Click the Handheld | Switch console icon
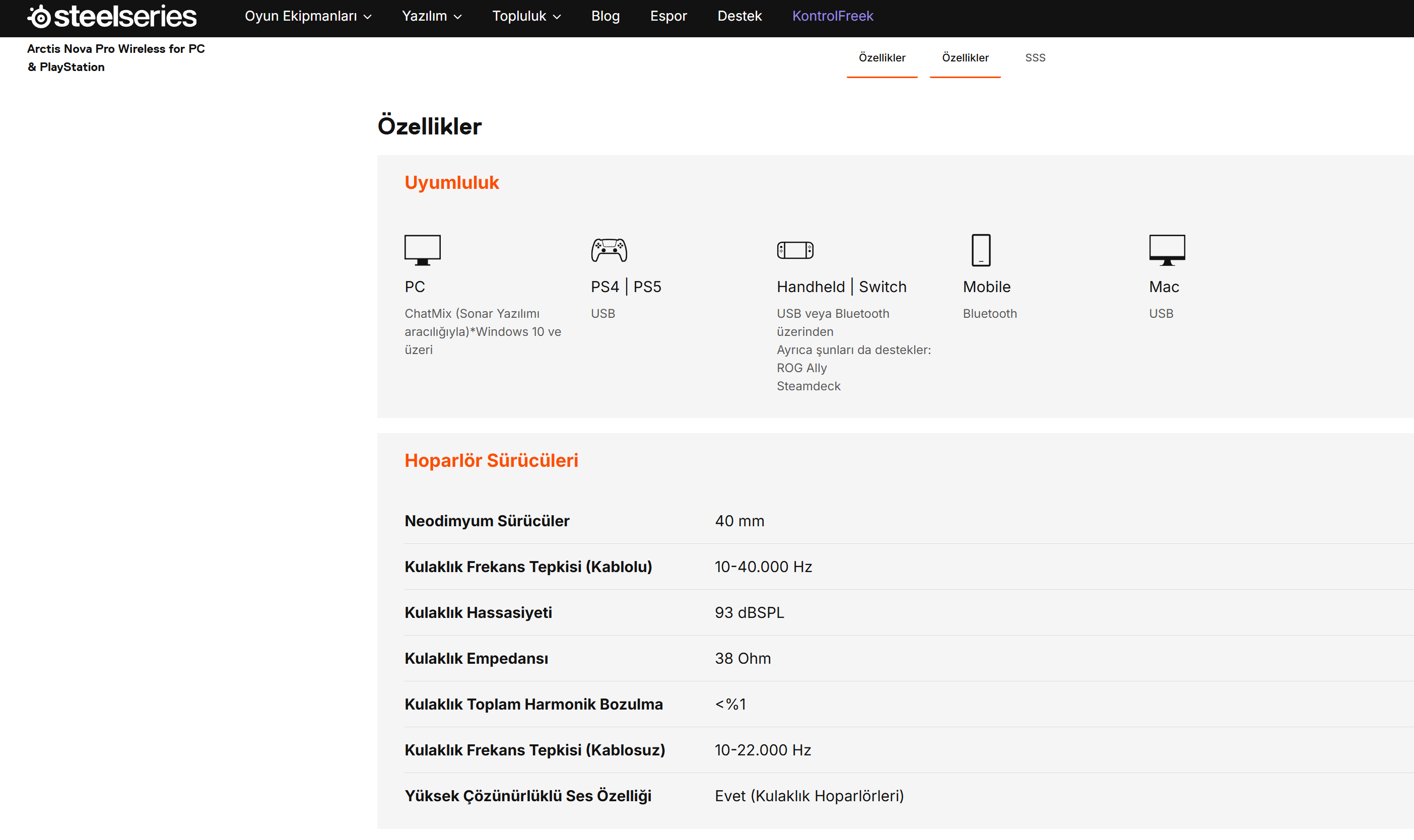The height and width of the screenshot is (840, 1414). tap(795, 250)
